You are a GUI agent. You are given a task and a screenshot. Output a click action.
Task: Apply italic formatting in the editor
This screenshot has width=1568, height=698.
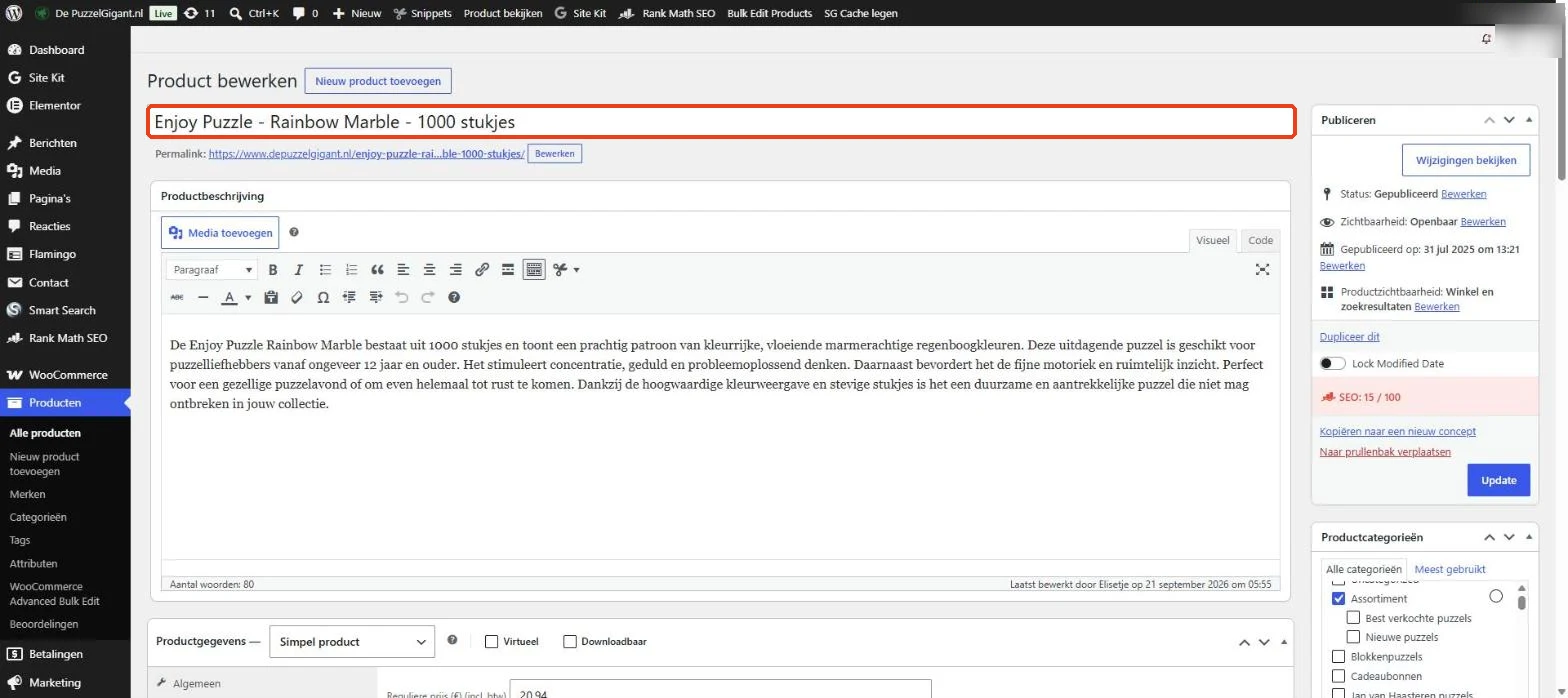tap(298, 270)
